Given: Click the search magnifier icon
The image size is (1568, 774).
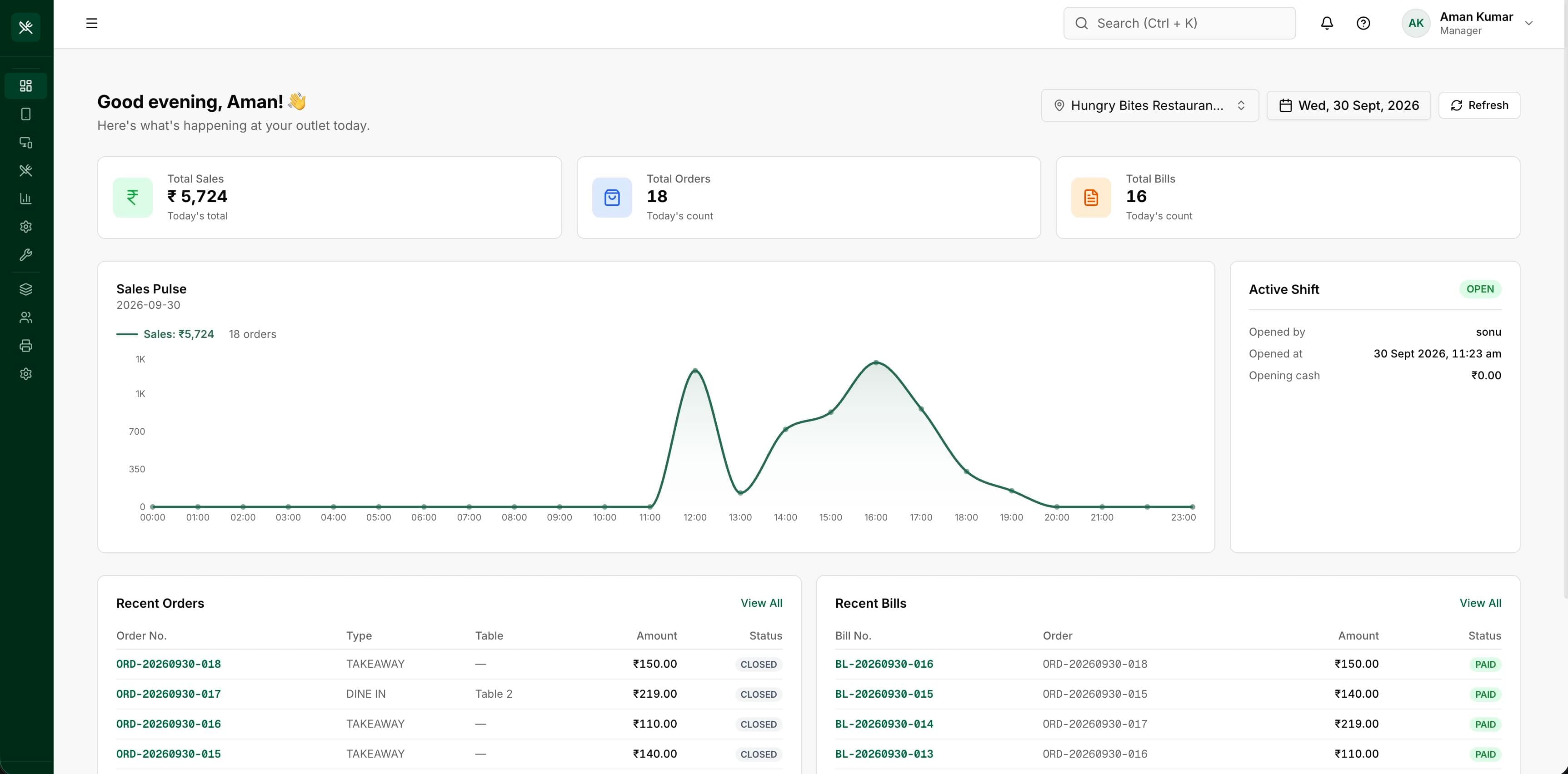Looking at the screenshot, I should [x=1082, y=23].
